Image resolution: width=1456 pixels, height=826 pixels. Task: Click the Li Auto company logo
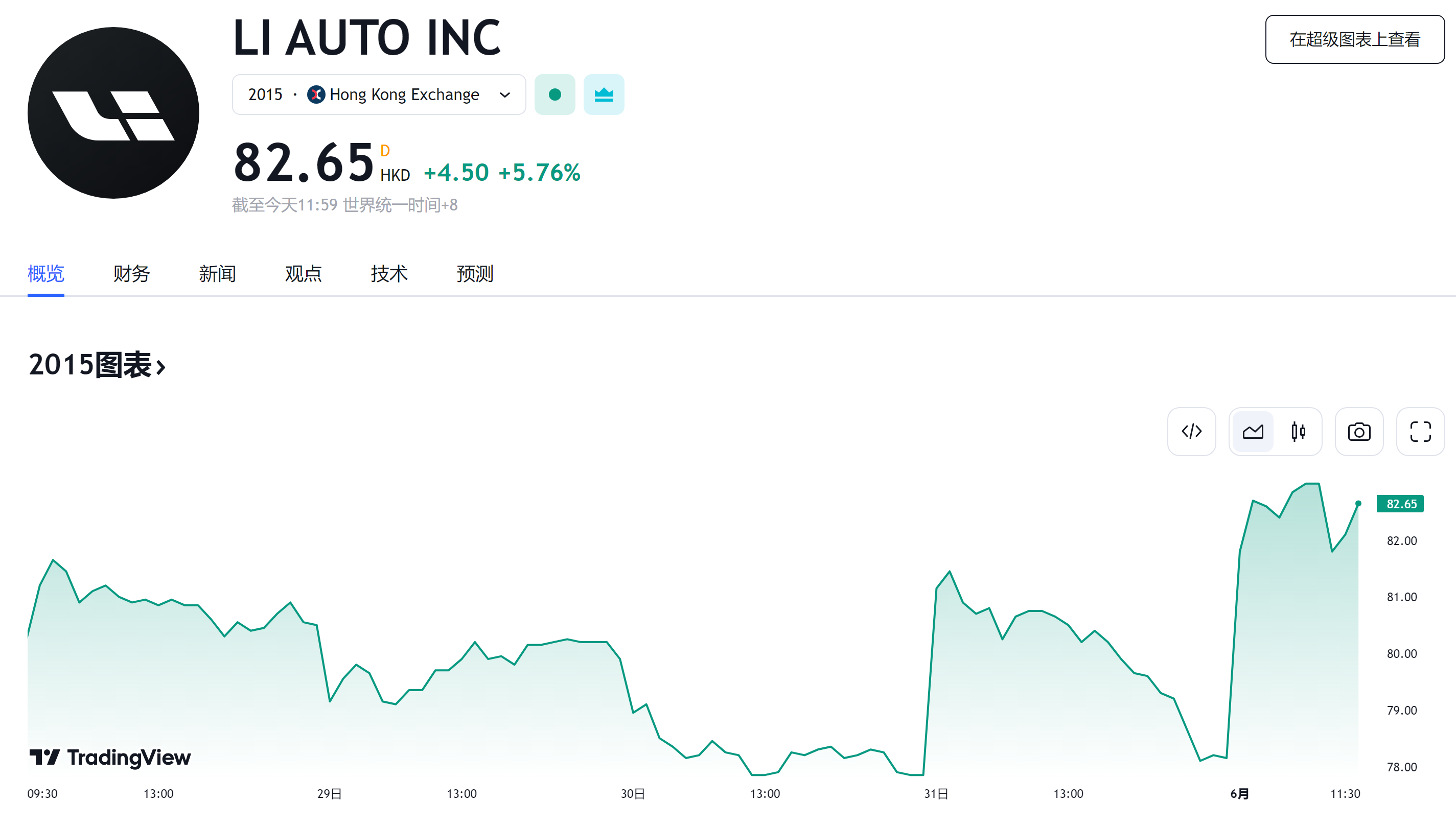pyautogui.click(x=113, y=113)
